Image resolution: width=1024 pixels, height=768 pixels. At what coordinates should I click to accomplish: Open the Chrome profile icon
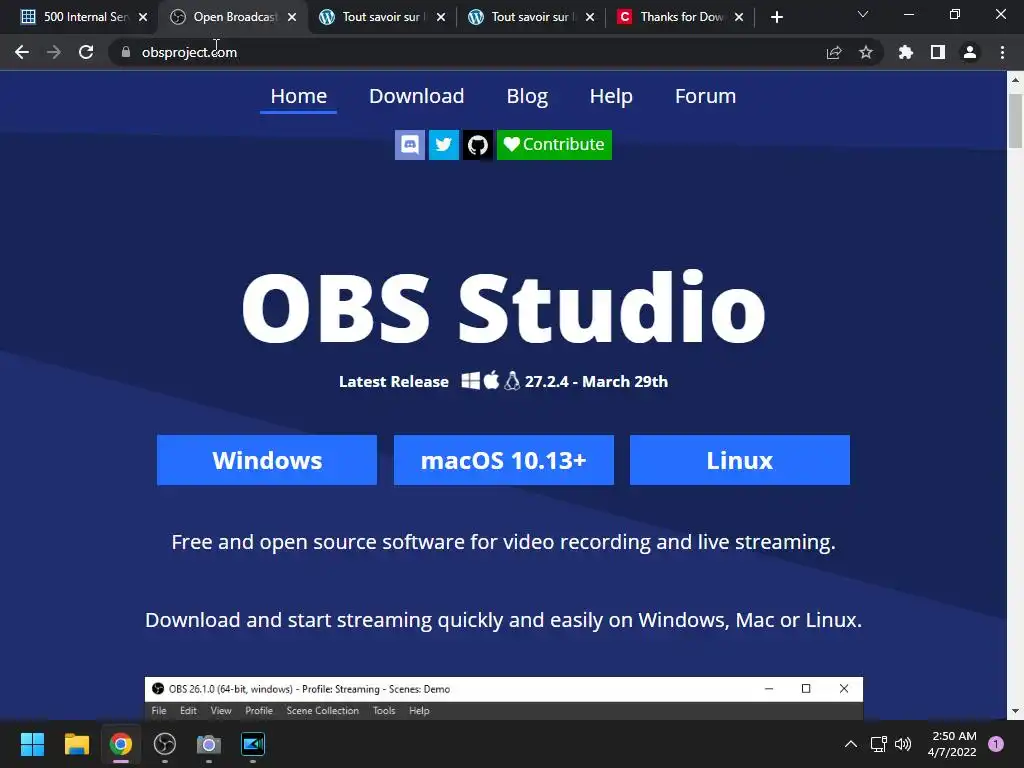(970, 52)
